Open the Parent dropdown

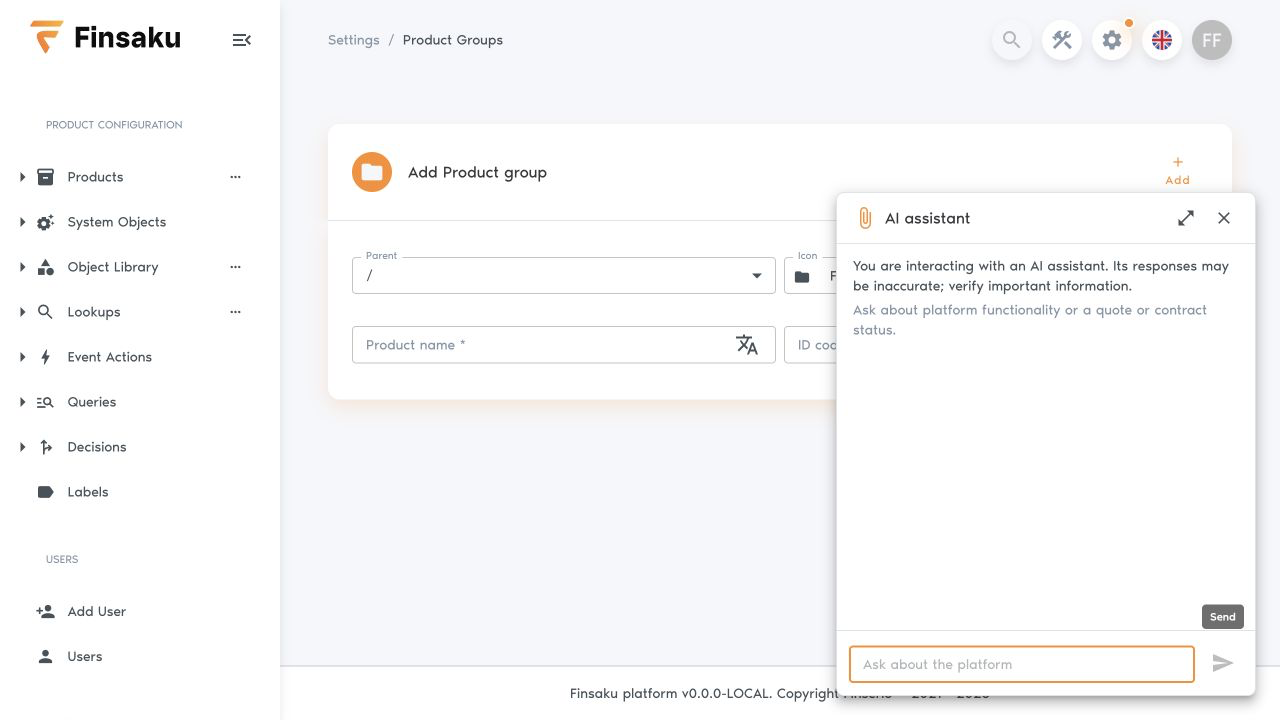(x=564, y=276)
